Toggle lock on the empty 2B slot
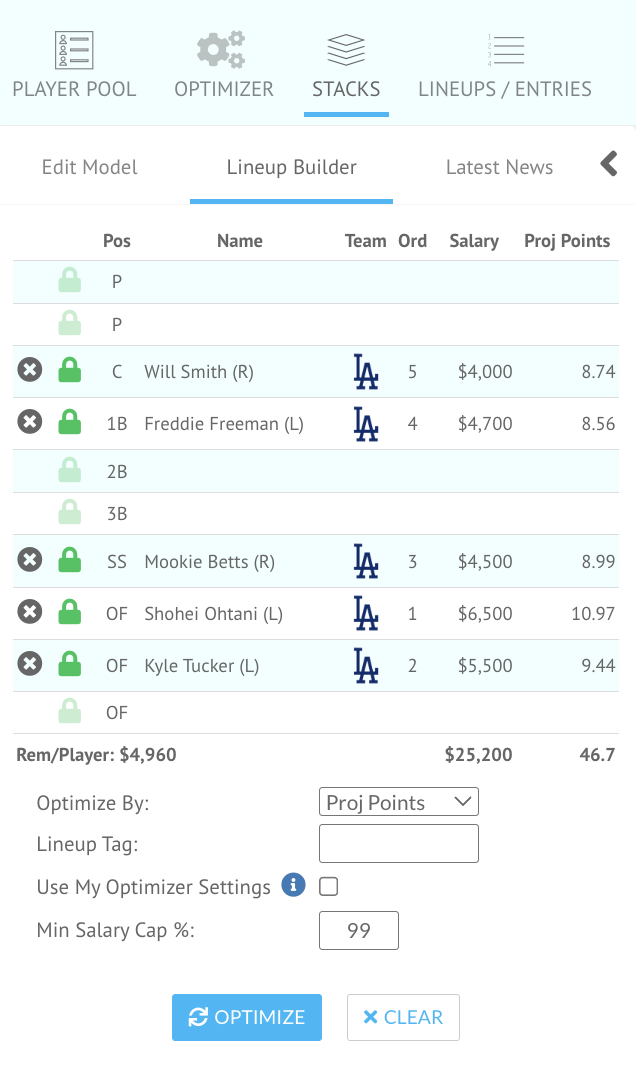Image resolution: width=636 pixels, height=1070 pixels. pos(69,471)
